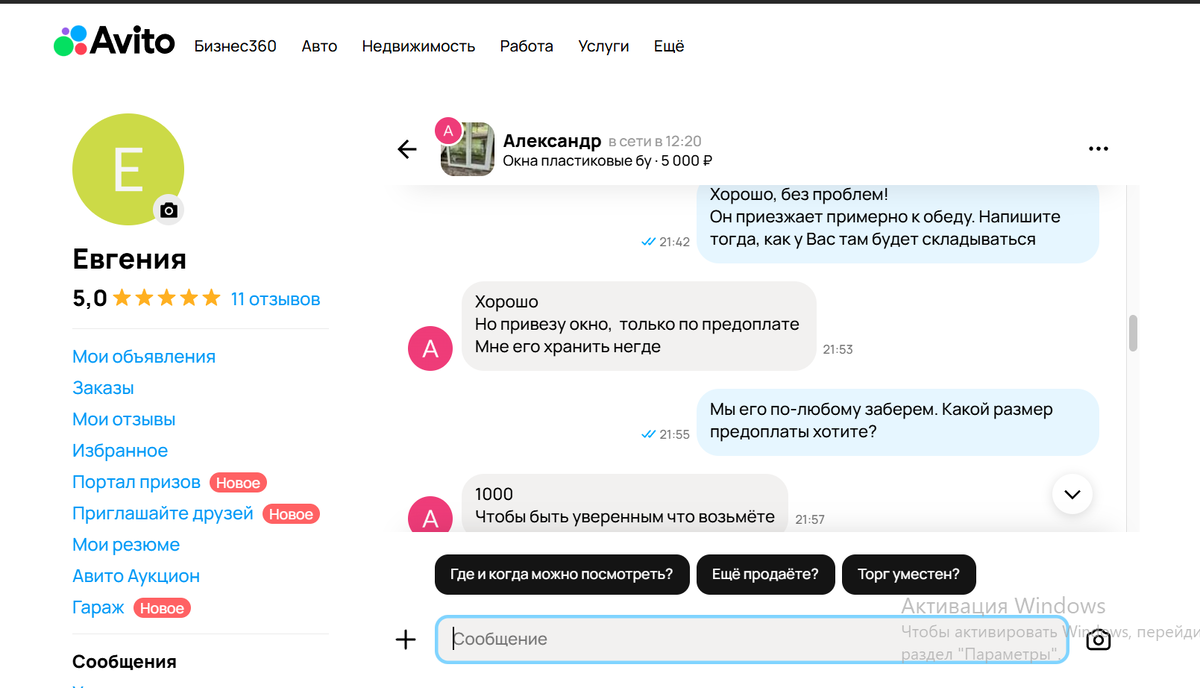Jump to newest messages with the down chevron

coord(1072,494)
